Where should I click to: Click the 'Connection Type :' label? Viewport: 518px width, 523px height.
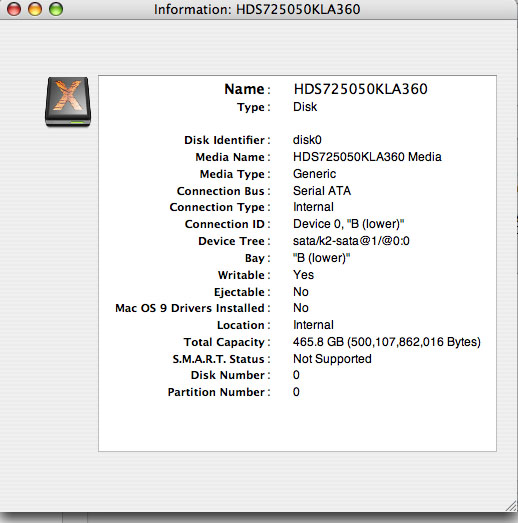pyautogui.click(x=220, y=207)
